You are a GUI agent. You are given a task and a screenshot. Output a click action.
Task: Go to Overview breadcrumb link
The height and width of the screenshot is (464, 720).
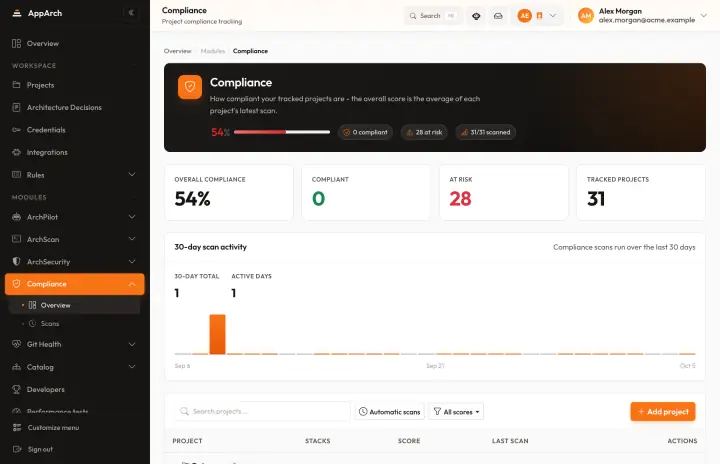coord(177,51)
